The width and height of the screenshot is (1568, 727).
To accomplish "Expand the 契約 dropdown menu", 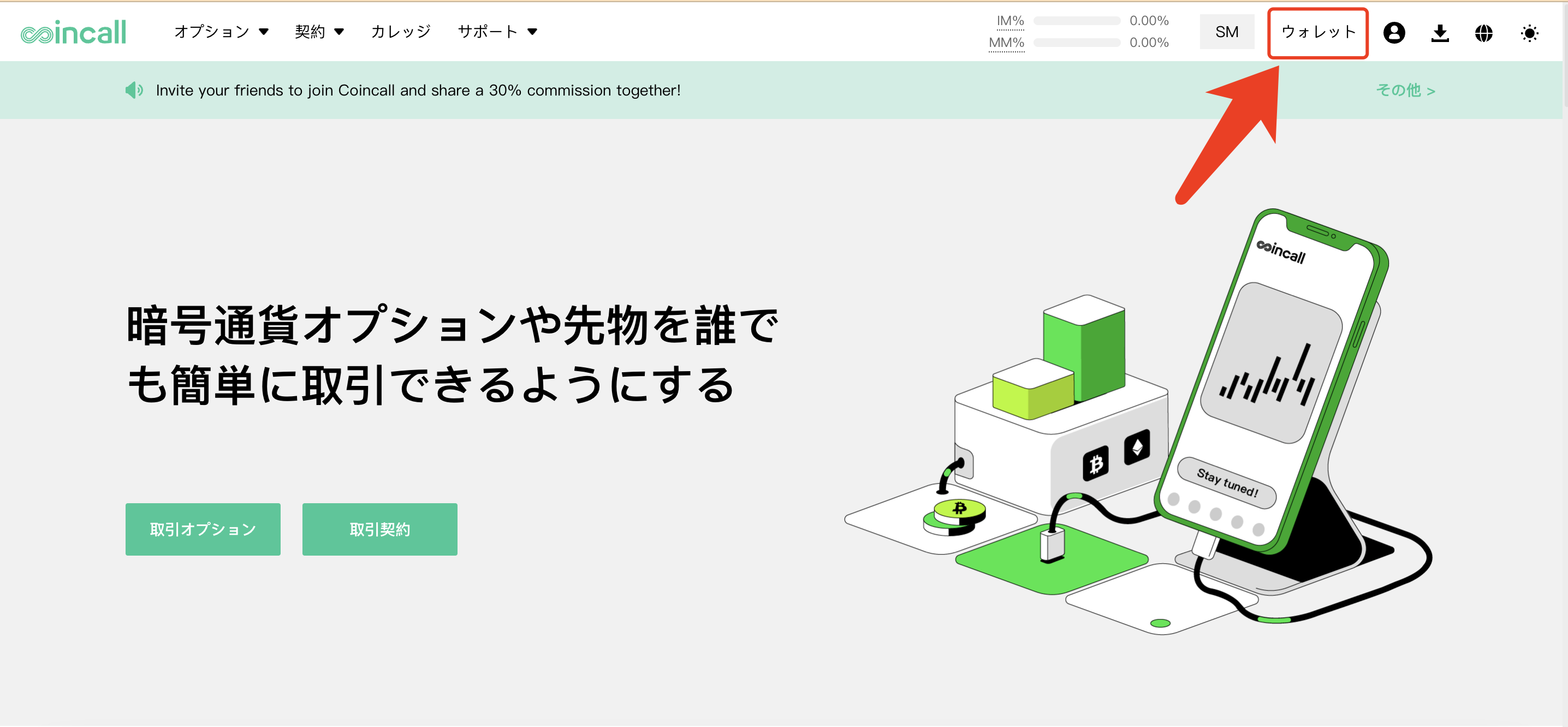I will (x=319, y=32).
